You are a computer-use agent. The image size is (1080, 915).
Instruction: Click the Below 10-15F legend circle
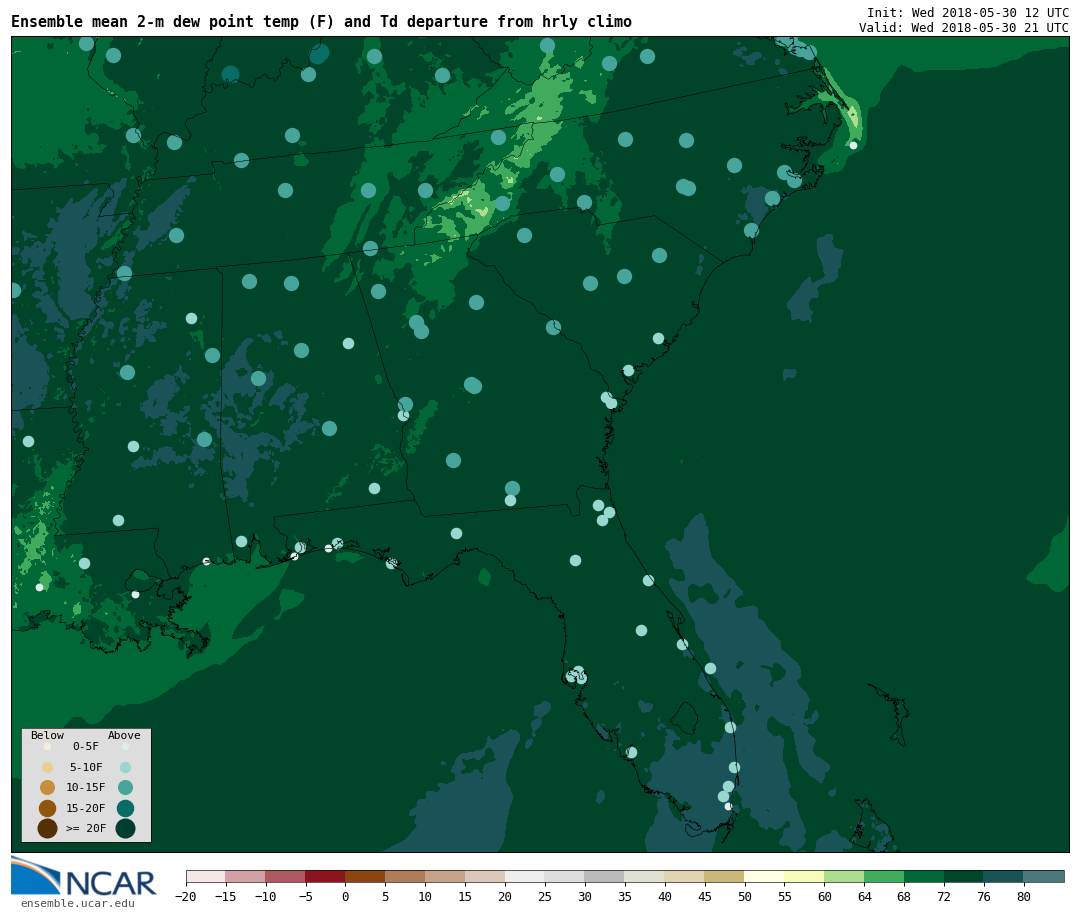coord(48,788)
